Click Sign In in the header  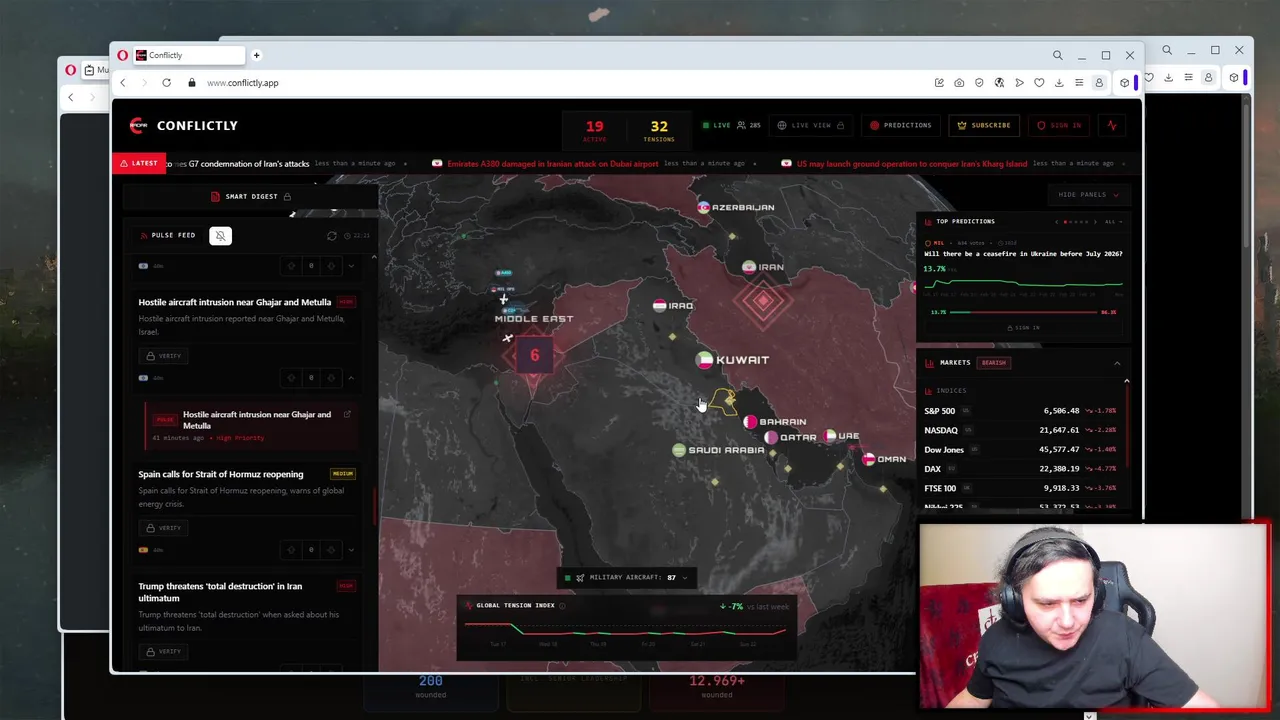pos(1060,125)
